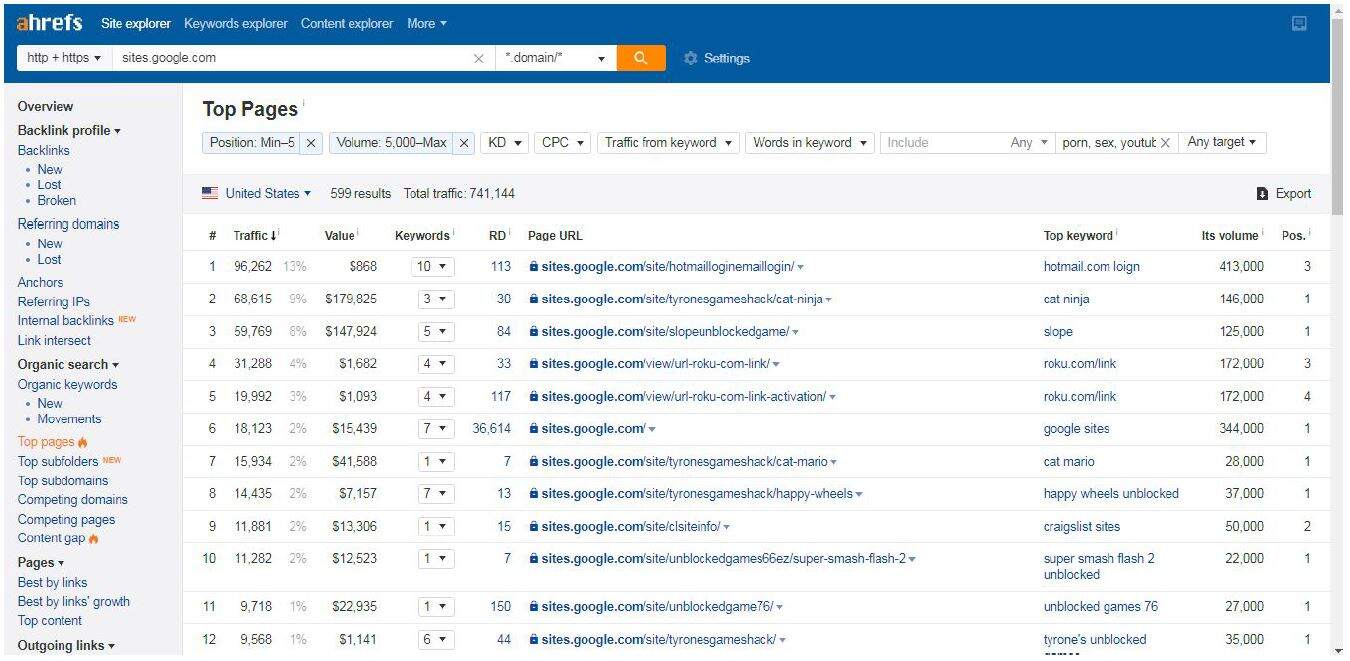
Task: Go to Competing domains in sidebar
Action: pos(72,500)
